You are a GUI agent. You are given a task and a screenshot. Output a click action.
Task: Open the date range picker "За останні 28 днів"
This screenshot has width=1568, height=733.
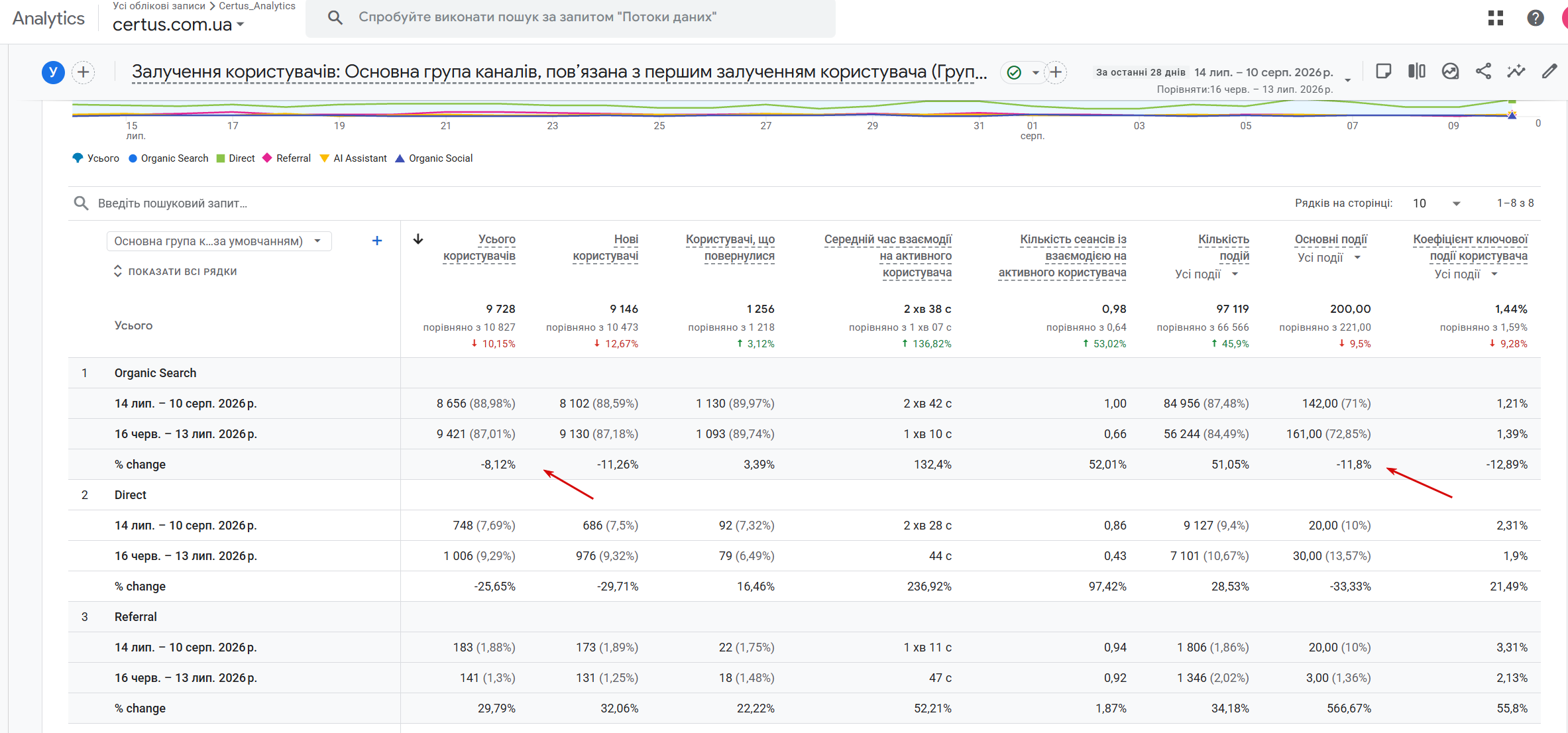(x=1223, y=72)
